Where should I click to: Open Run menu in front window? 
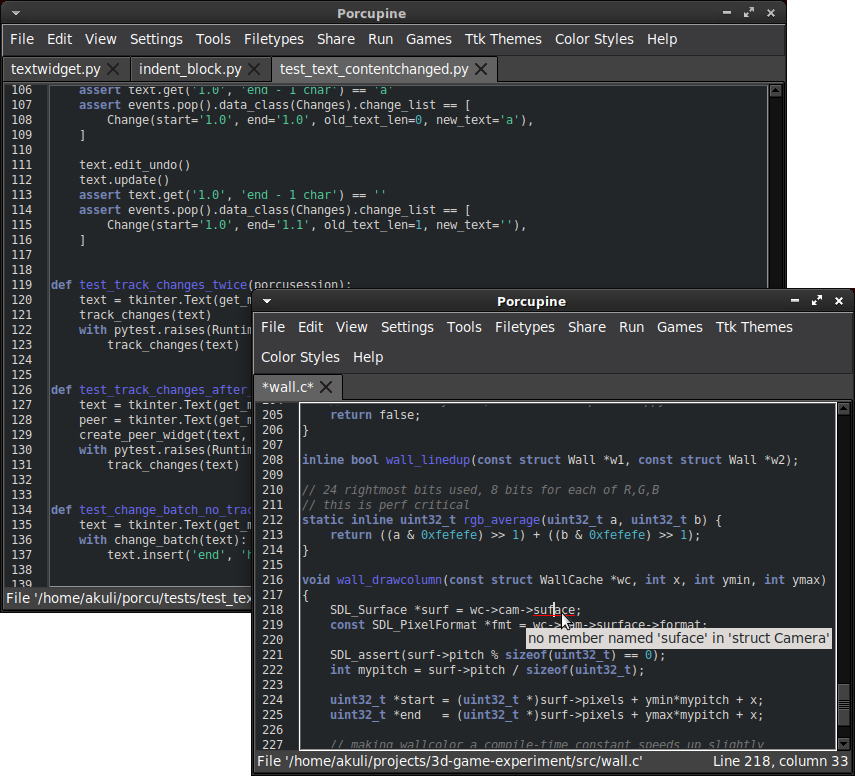(631, 327)
